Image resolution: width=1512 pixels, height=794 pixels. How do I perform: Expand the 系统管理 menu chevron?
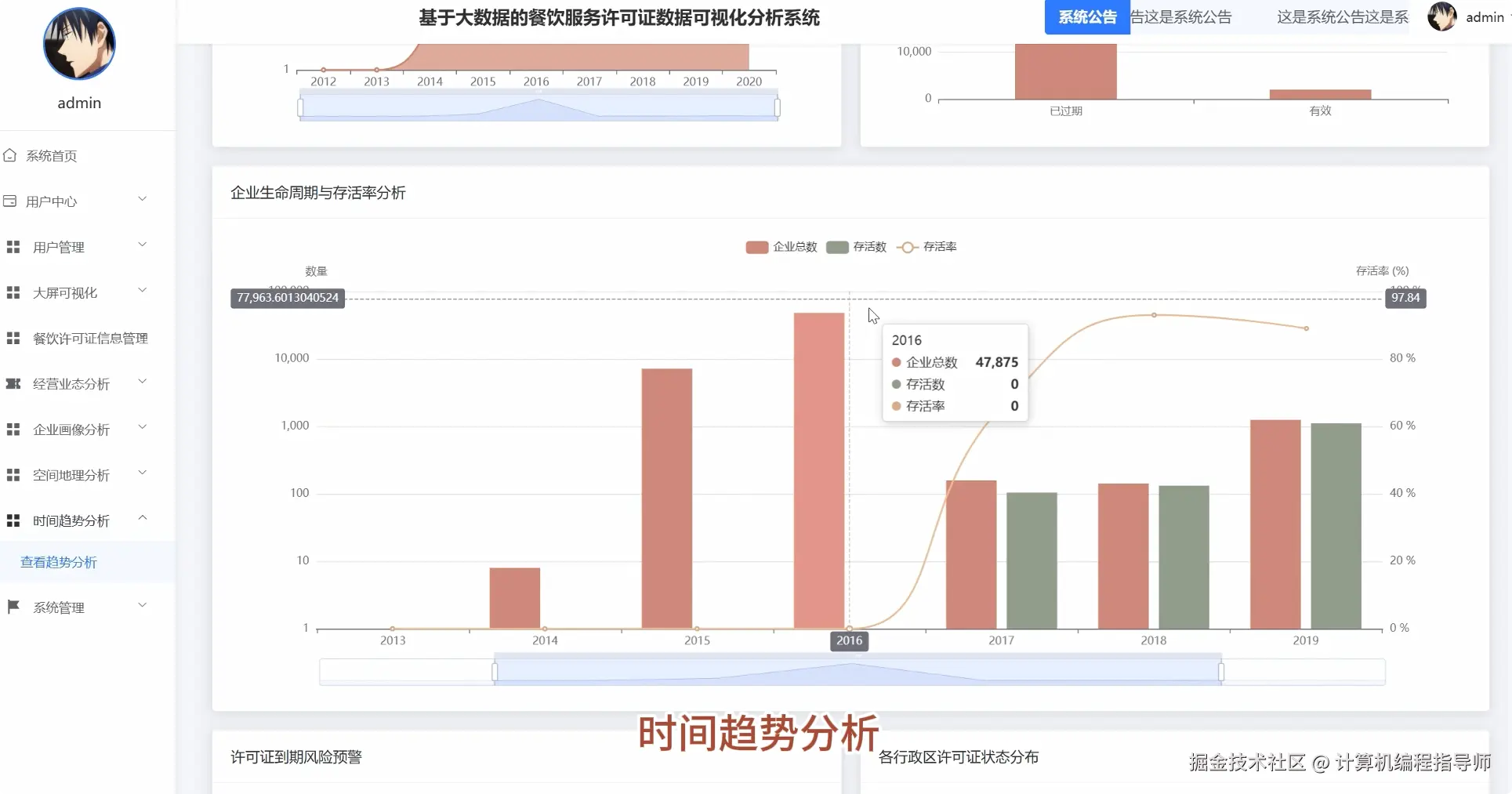click(x=143, y=604)
